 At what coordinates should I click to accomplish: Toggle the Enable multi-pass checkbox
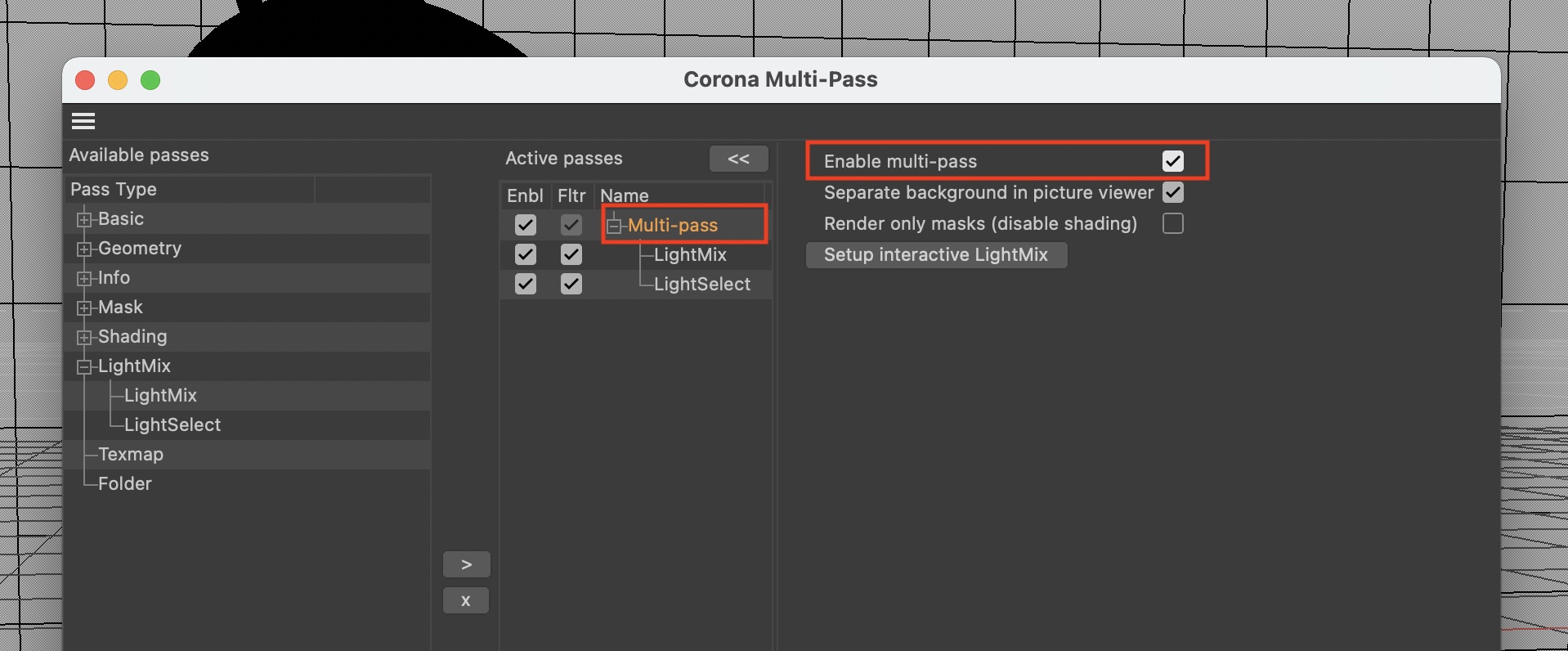pos(1172,161)
